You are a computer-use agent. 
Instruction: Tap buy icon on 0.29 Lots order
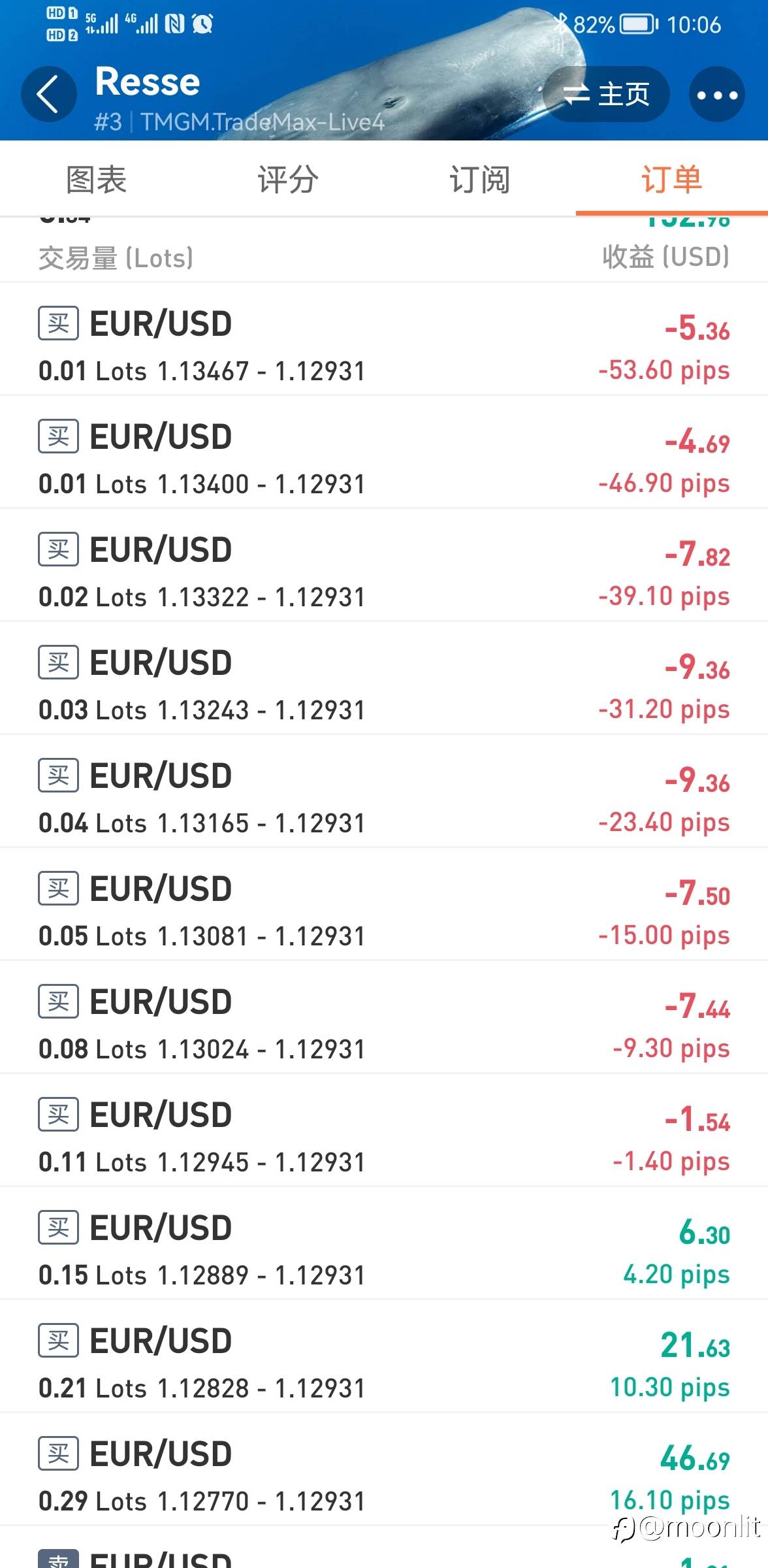[59, 1453]
